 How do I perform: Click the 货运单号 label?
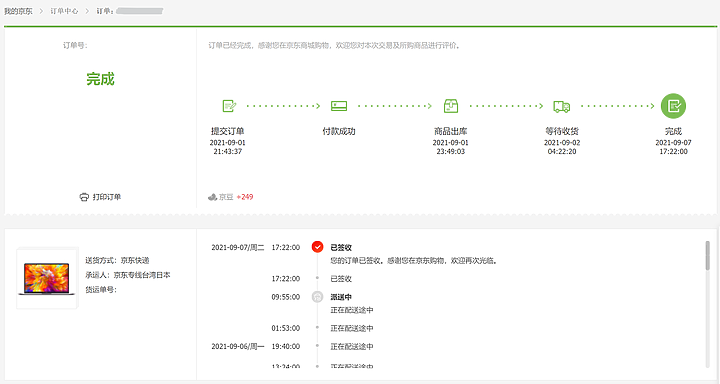pos(101,290)
